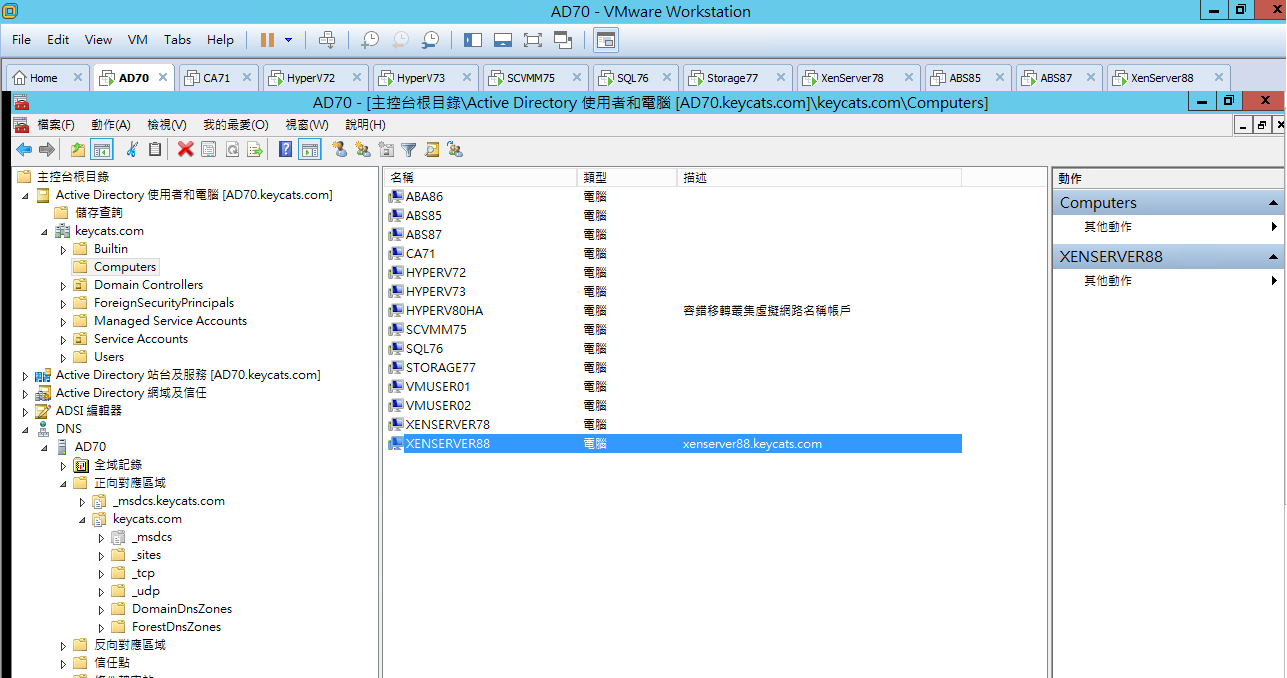Viewport: 1287px width, 678px height.
Task: Click the up-one-level folder icon
Action: pyautogui.click(x=78, y=150)
